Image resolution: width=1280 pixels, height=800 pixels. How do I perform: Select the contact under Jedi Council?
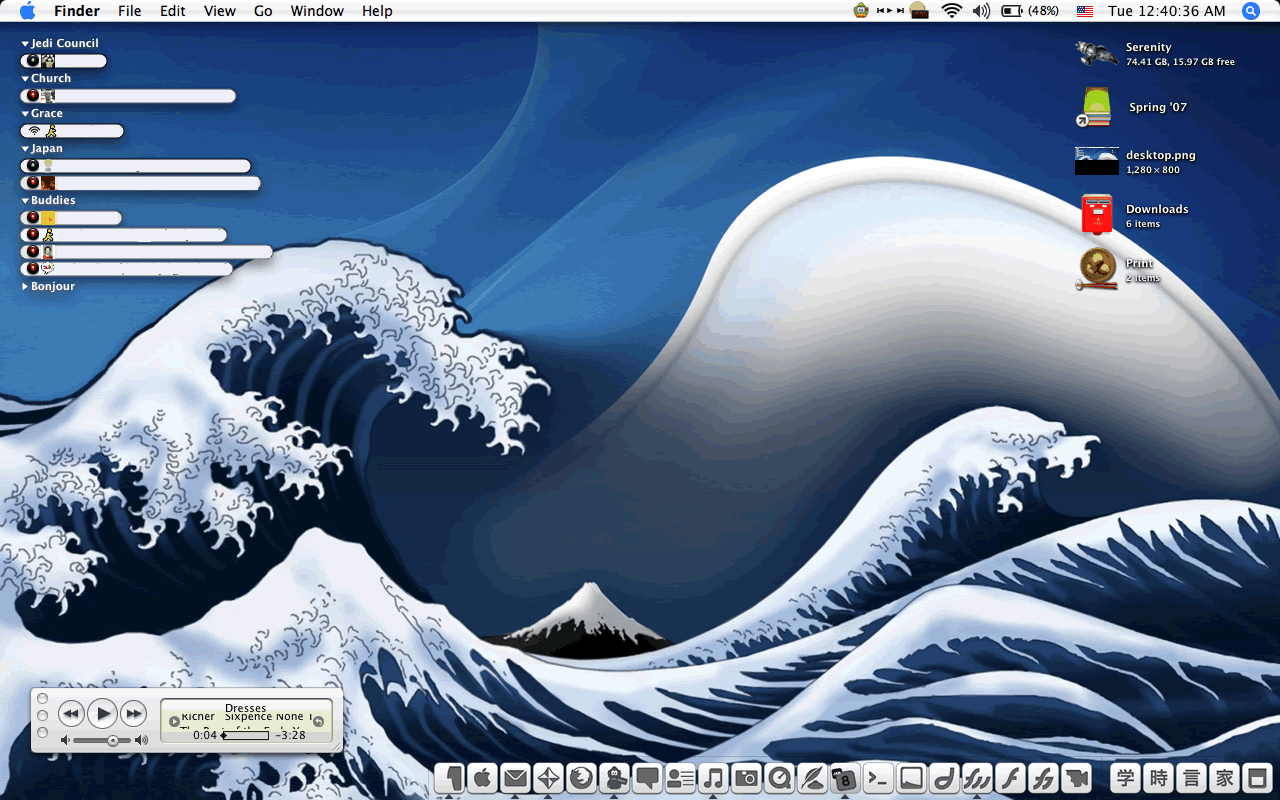64,61
